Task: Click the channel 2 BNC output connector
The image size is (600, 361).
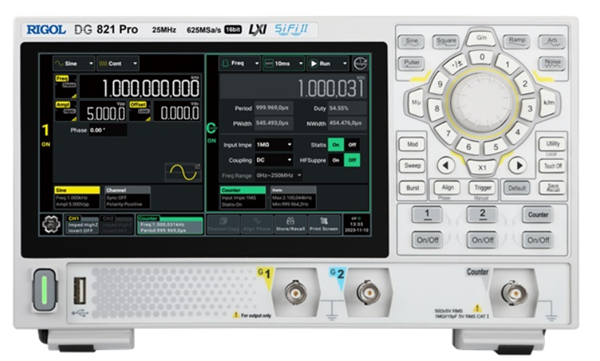Action: [368, 293]
